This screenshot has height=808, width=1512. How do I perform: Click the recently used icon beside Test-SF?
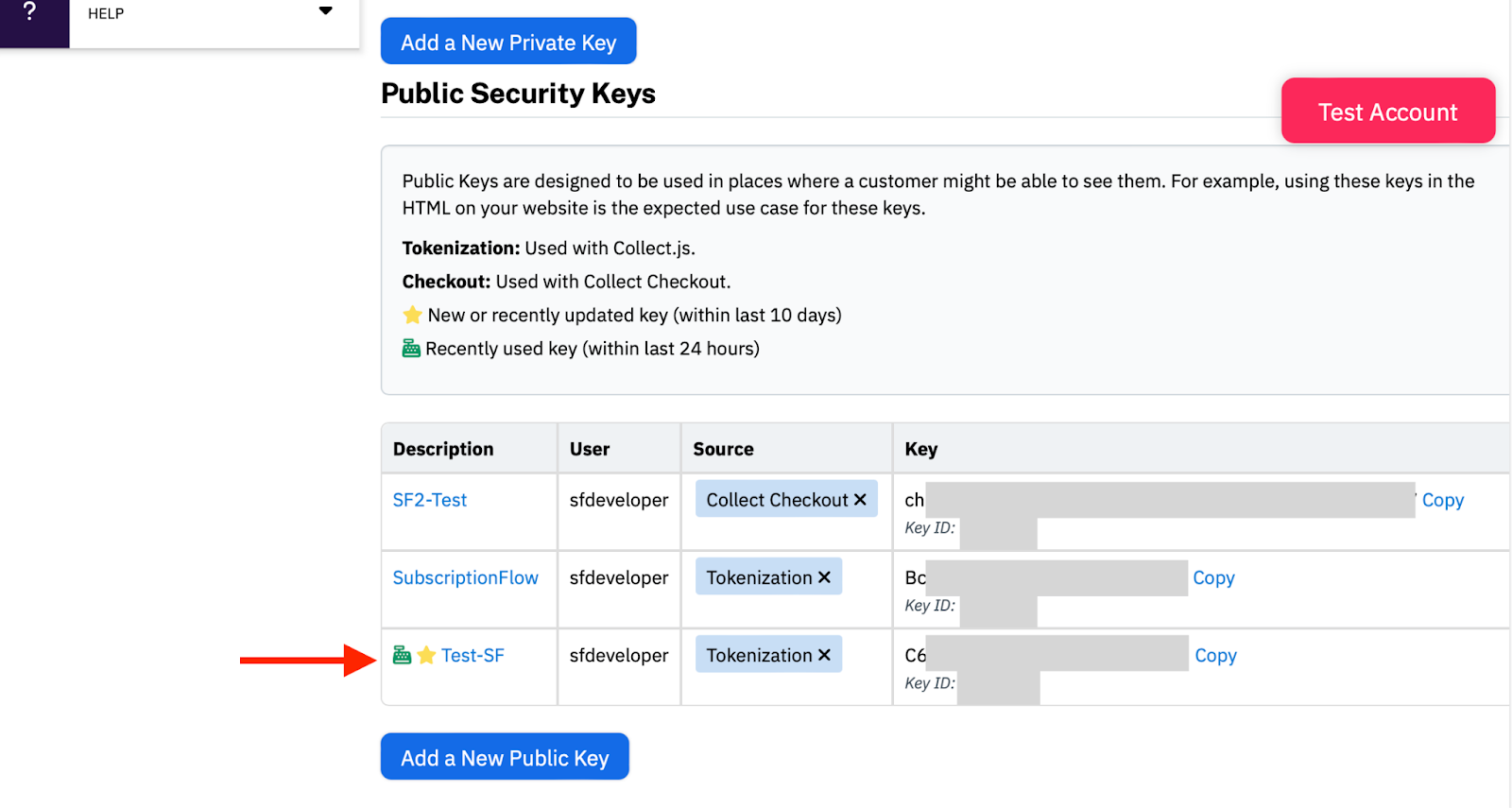coord(402,655)
